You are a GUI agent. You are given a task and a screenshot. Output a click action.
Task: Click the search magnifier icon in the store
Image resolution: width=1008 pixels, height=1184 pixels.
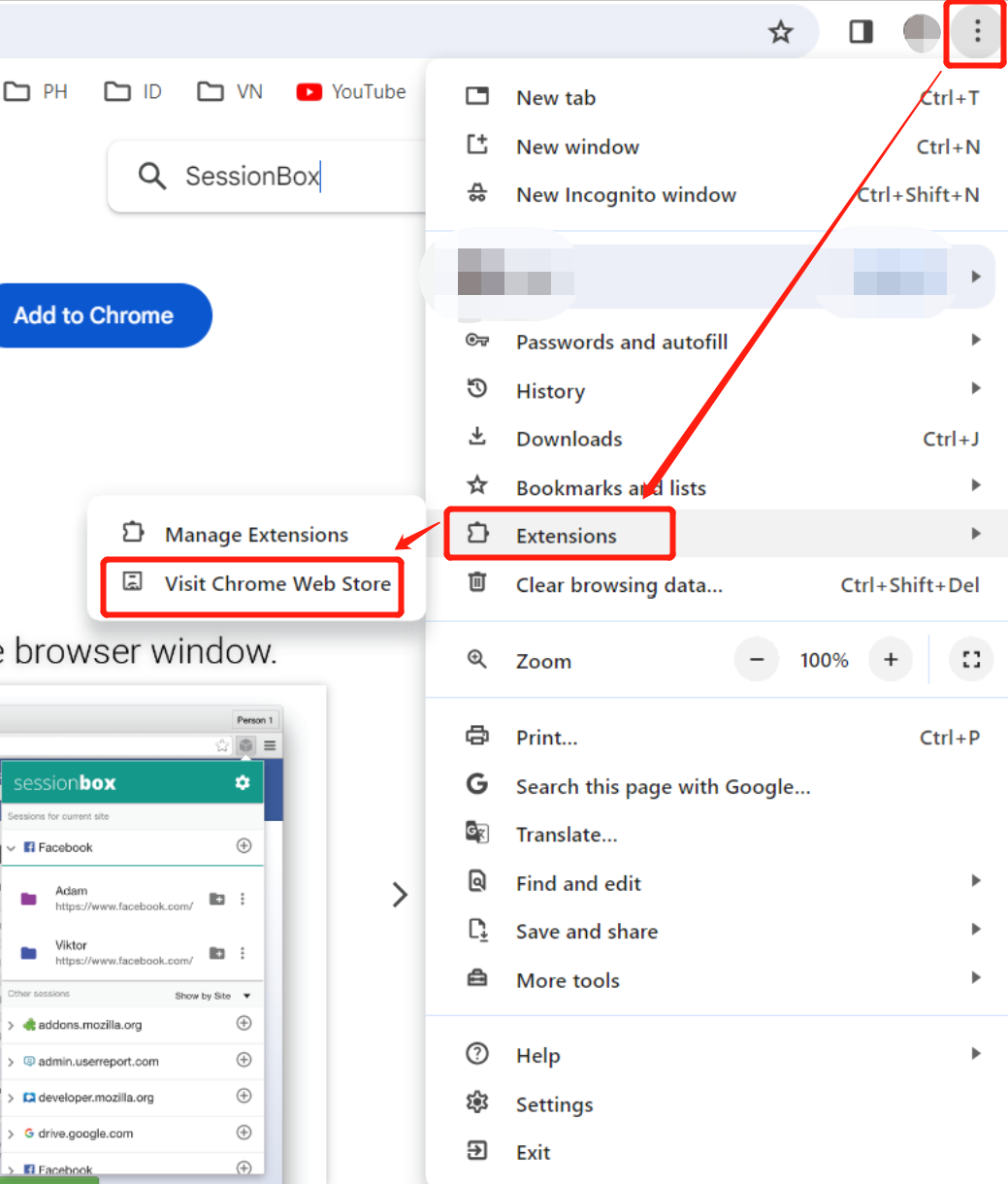pos(152,176)
